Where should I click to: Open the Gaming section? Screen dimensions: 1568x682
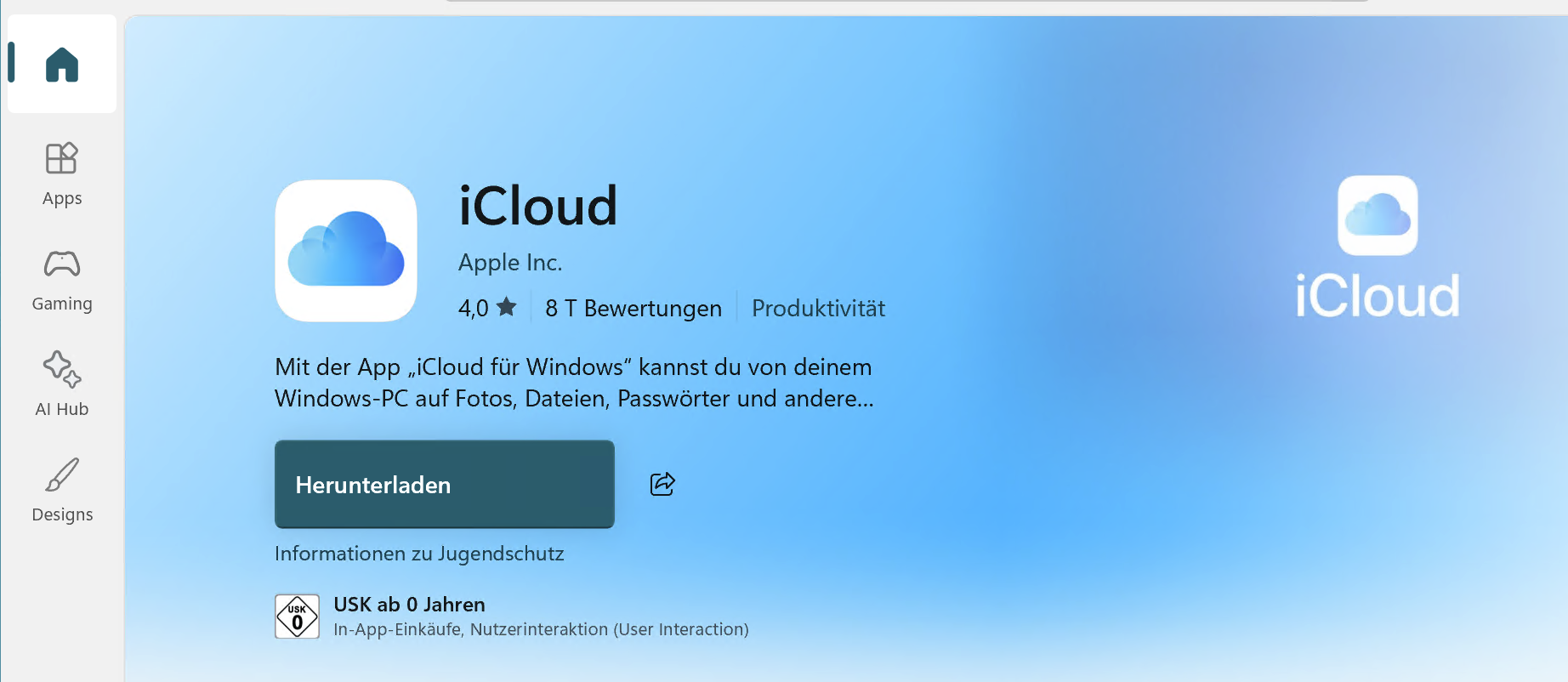pyautogui.click(x=62, y=280)
